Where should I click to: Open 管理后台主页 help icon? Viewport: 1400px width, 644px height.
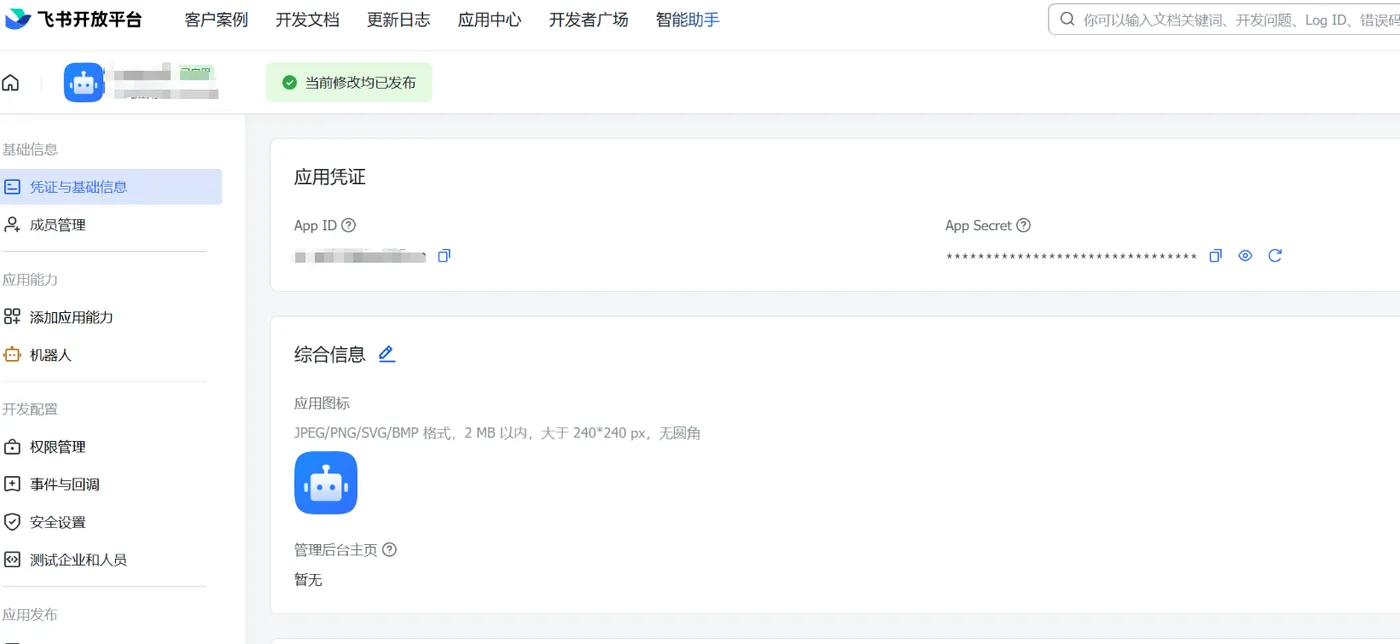[390, 550]
